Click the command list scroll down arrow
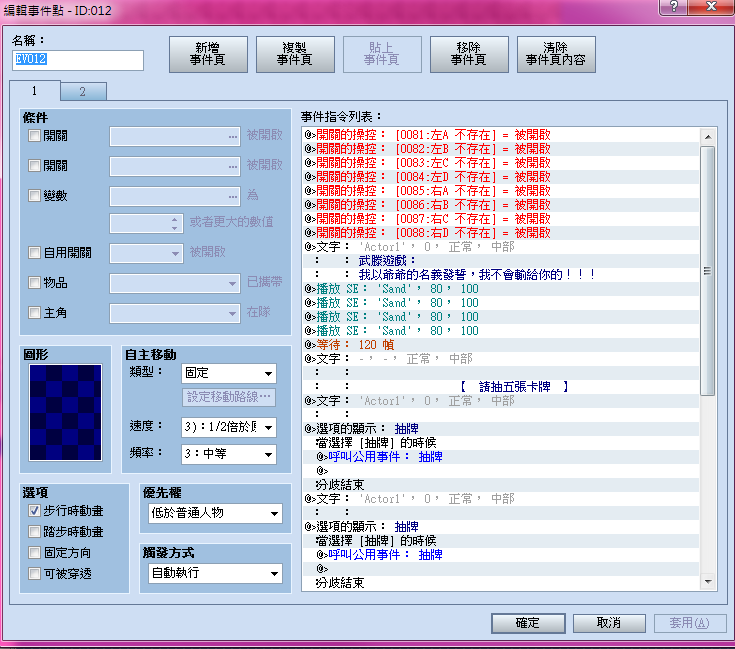This screenshot has width=735, height=649. 708,582
